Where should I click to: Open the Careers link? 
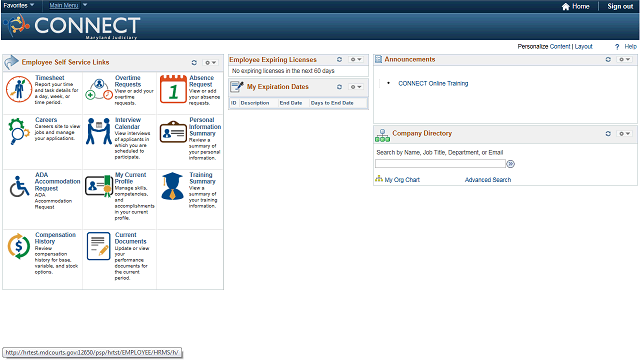46,120
